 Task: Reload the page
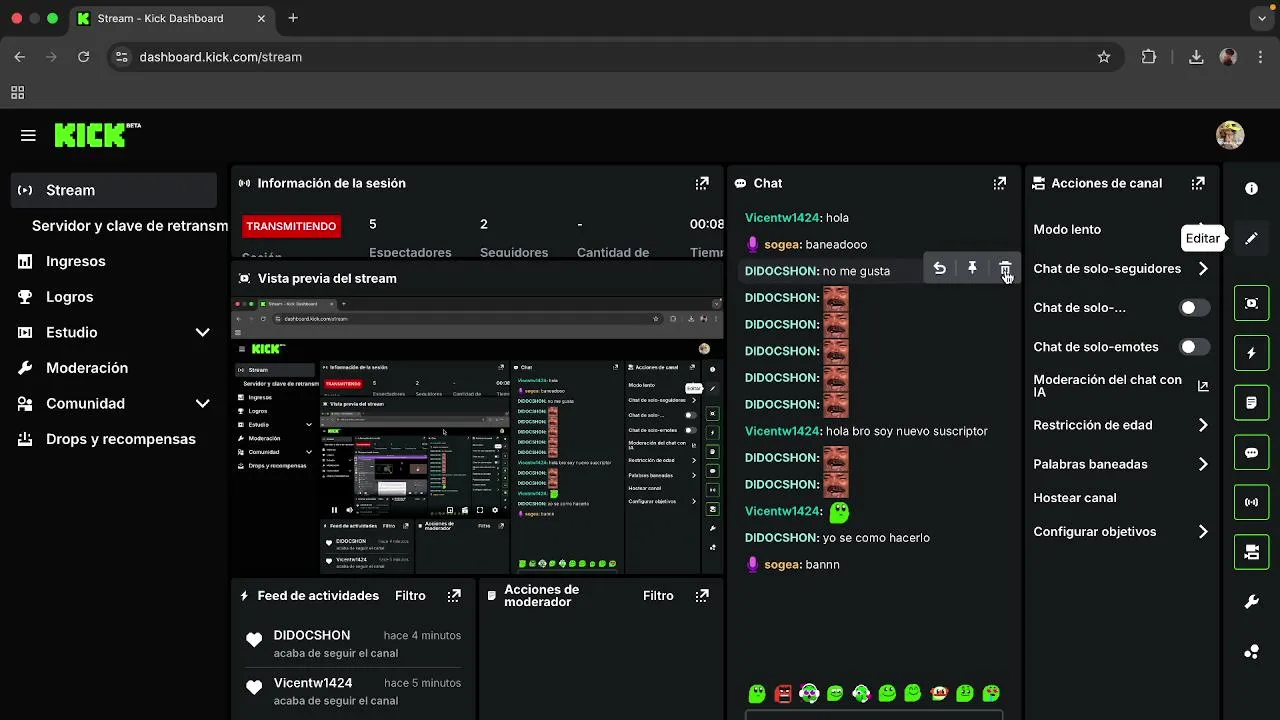coord(84,57)
